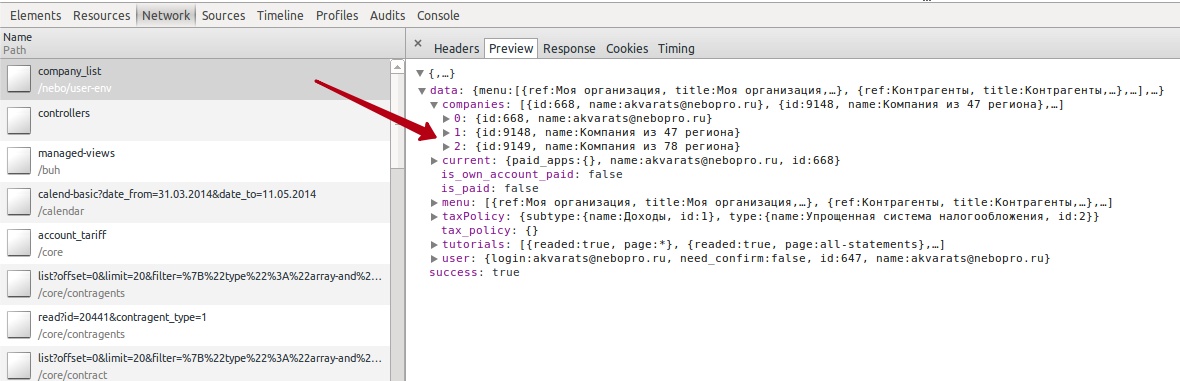Screen dimensions: 1180x381
Task: Click the success: true property
Action: [x=474, y=273]
